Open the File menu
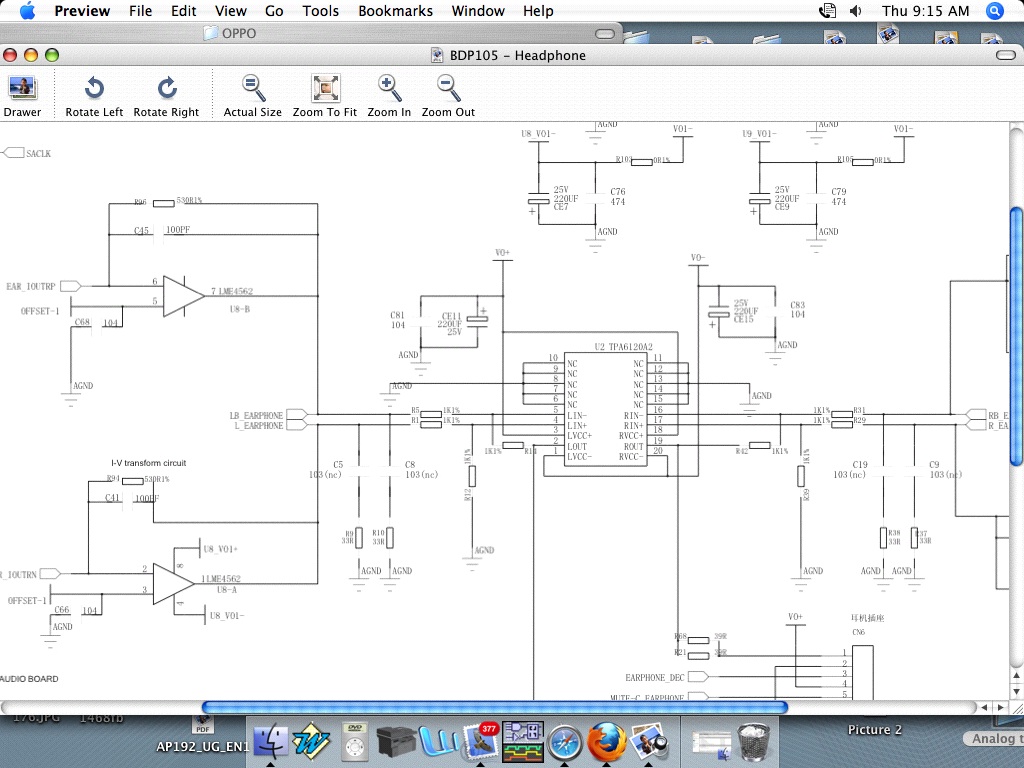 140,10
